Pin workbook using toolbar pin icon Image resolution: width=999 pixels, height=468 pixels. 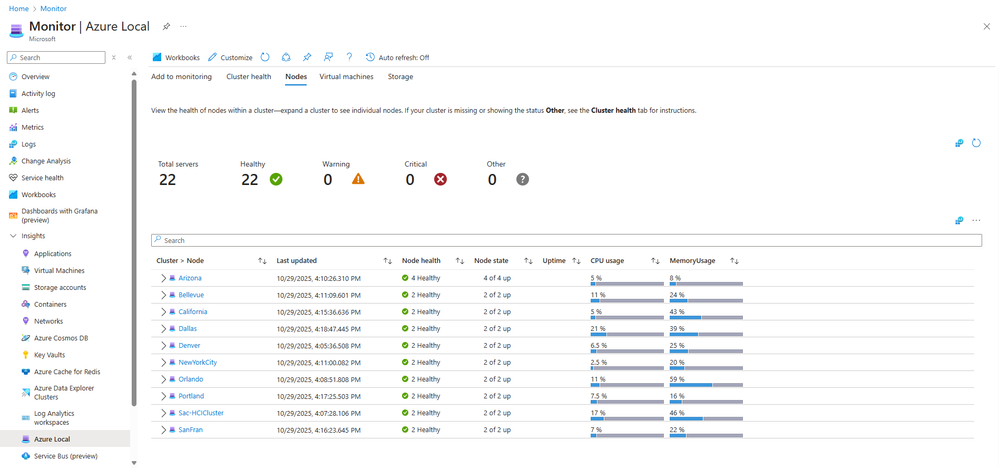(x=307, y=57)
